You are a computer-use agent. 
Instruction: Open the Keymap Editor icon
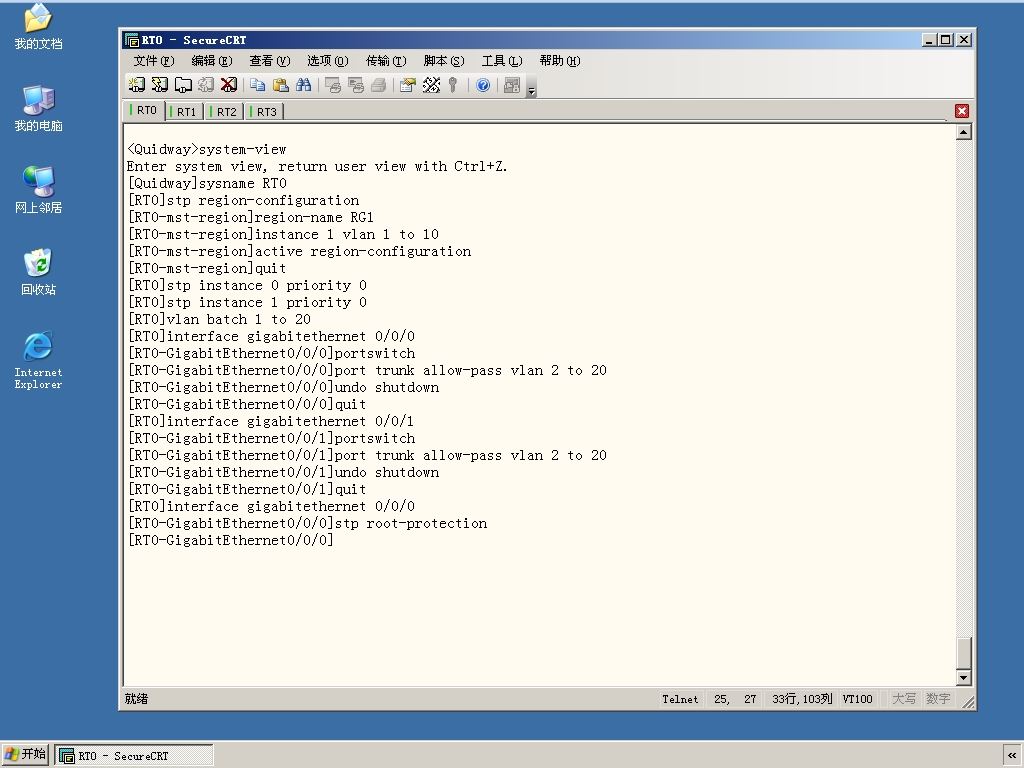(x=431, y=85)
